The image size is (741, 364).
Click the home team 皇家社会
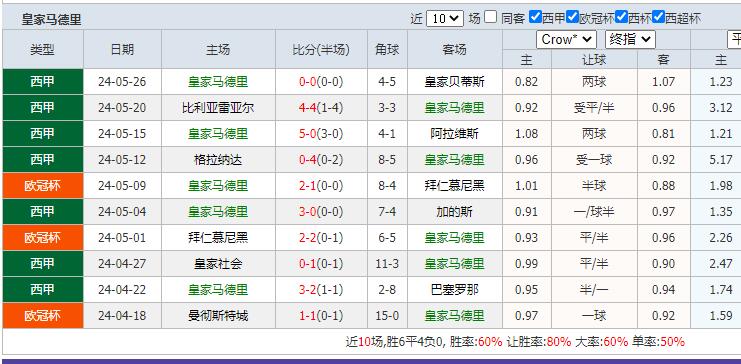(x=218, y=264)
